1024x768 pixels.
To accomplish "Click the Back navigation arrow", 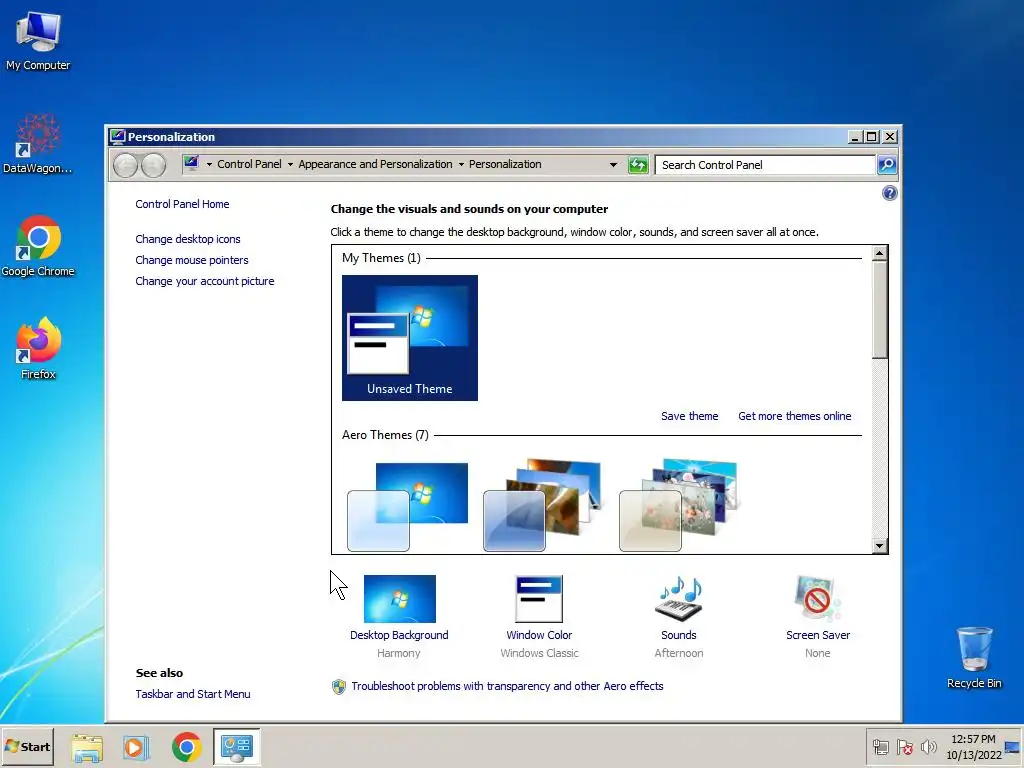I will click(x=125, y=165).
